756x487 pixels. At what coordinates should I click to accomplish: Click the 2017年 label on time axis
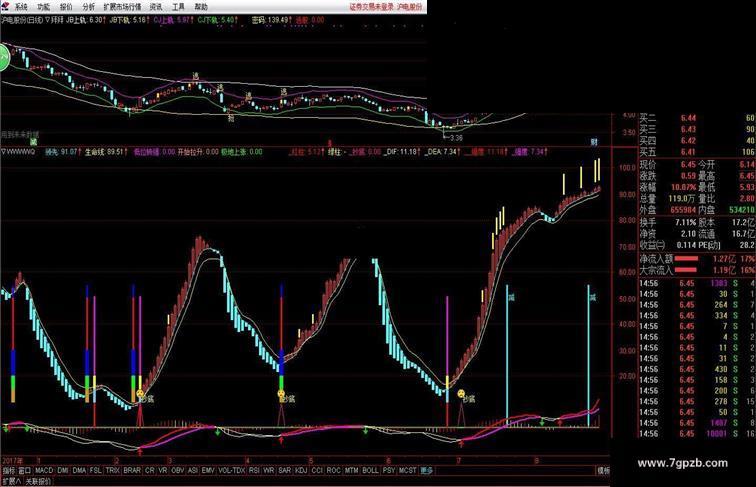click(13, 460)
